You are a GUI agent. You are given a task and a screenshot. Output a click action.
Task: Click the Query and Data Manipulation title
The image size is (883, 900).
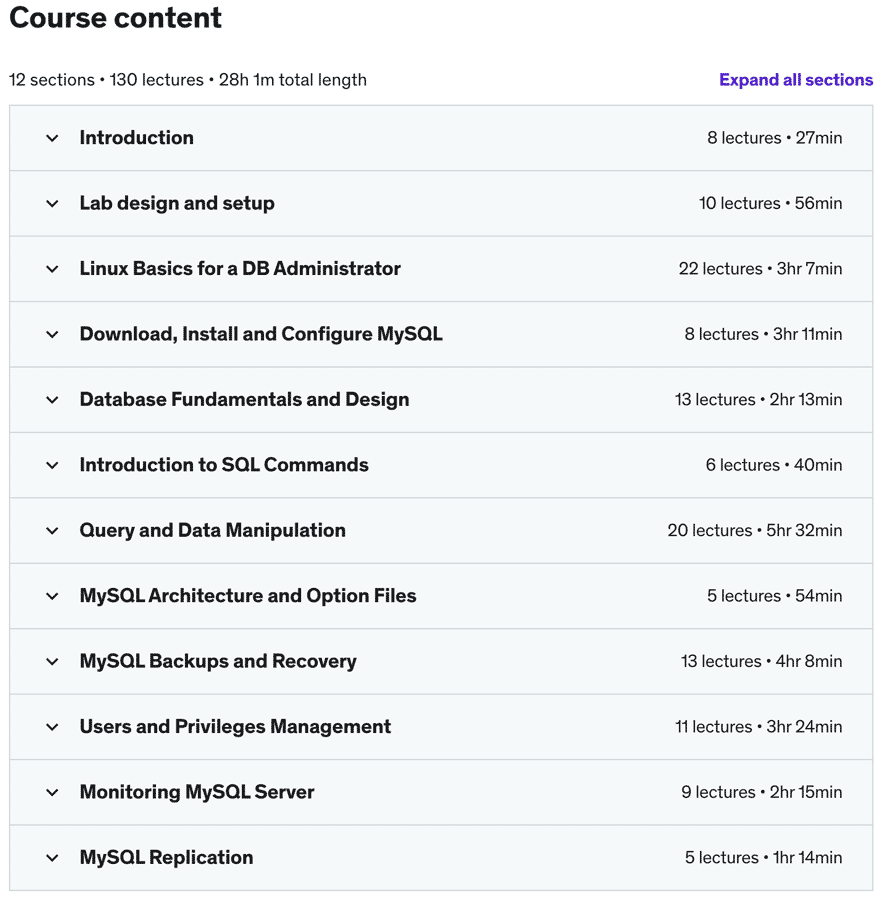[x=212, y=530]
